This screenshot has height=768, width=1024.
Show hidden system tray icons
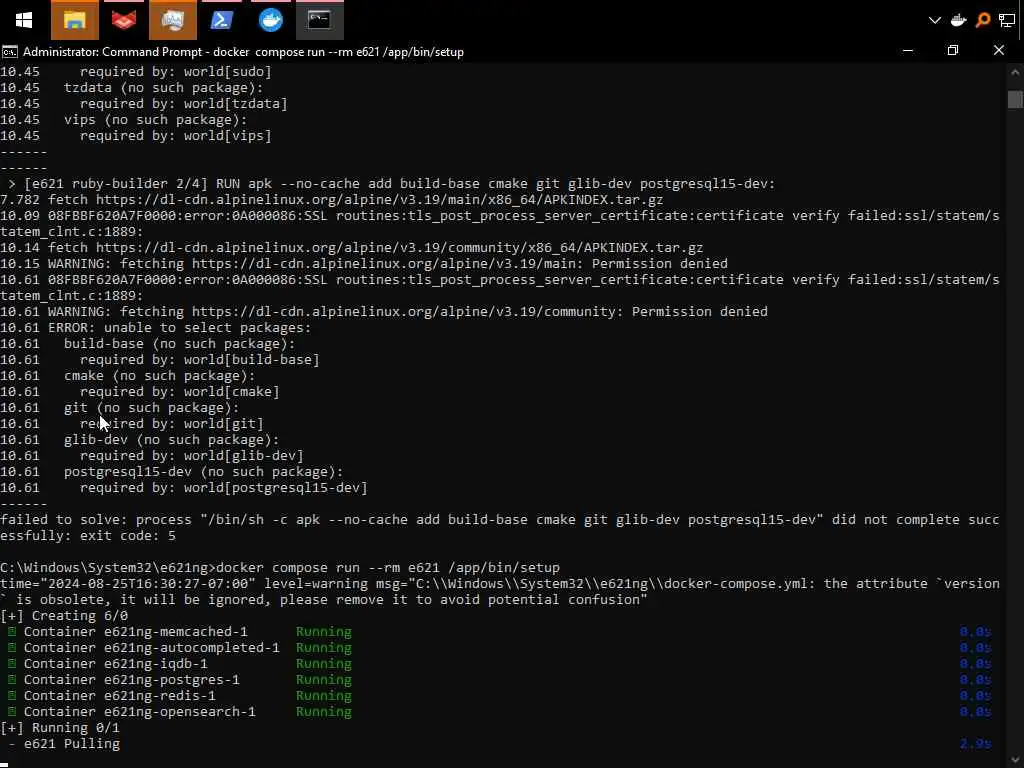(935, 20)
